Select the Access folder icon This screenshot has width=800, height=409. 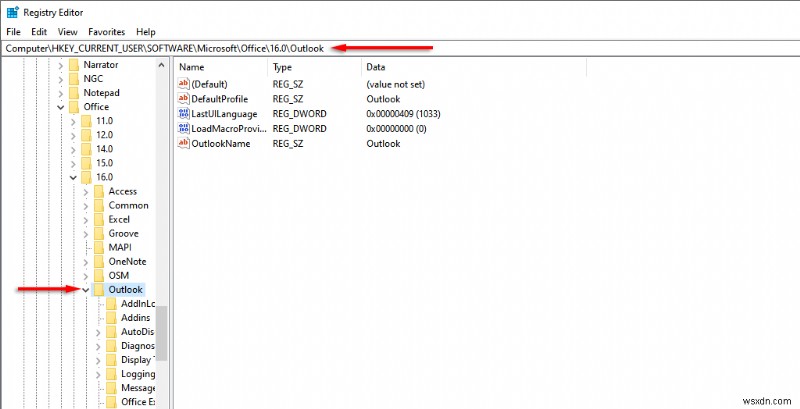[x=99, y=192]
